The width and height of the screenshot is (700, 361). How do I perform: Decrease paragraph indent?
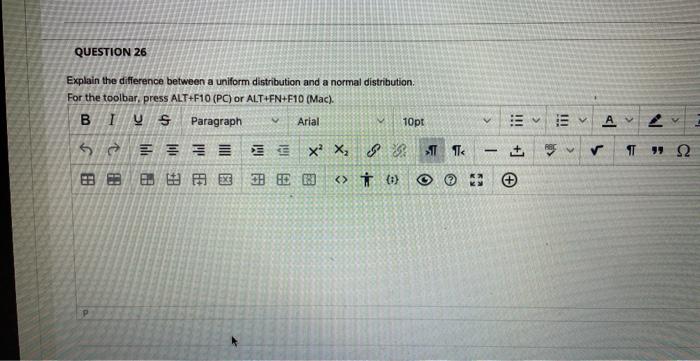point(284,151)
